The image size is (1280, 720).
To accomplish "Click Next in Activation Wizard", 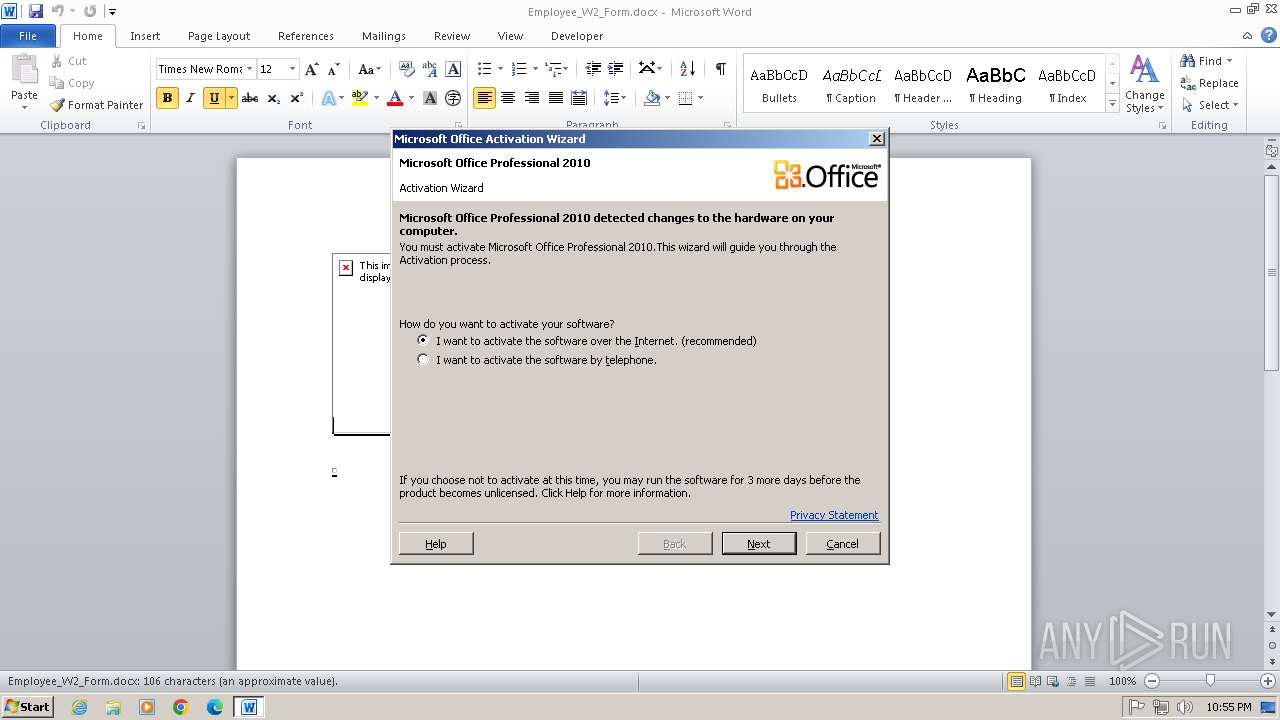I will 759,543.
